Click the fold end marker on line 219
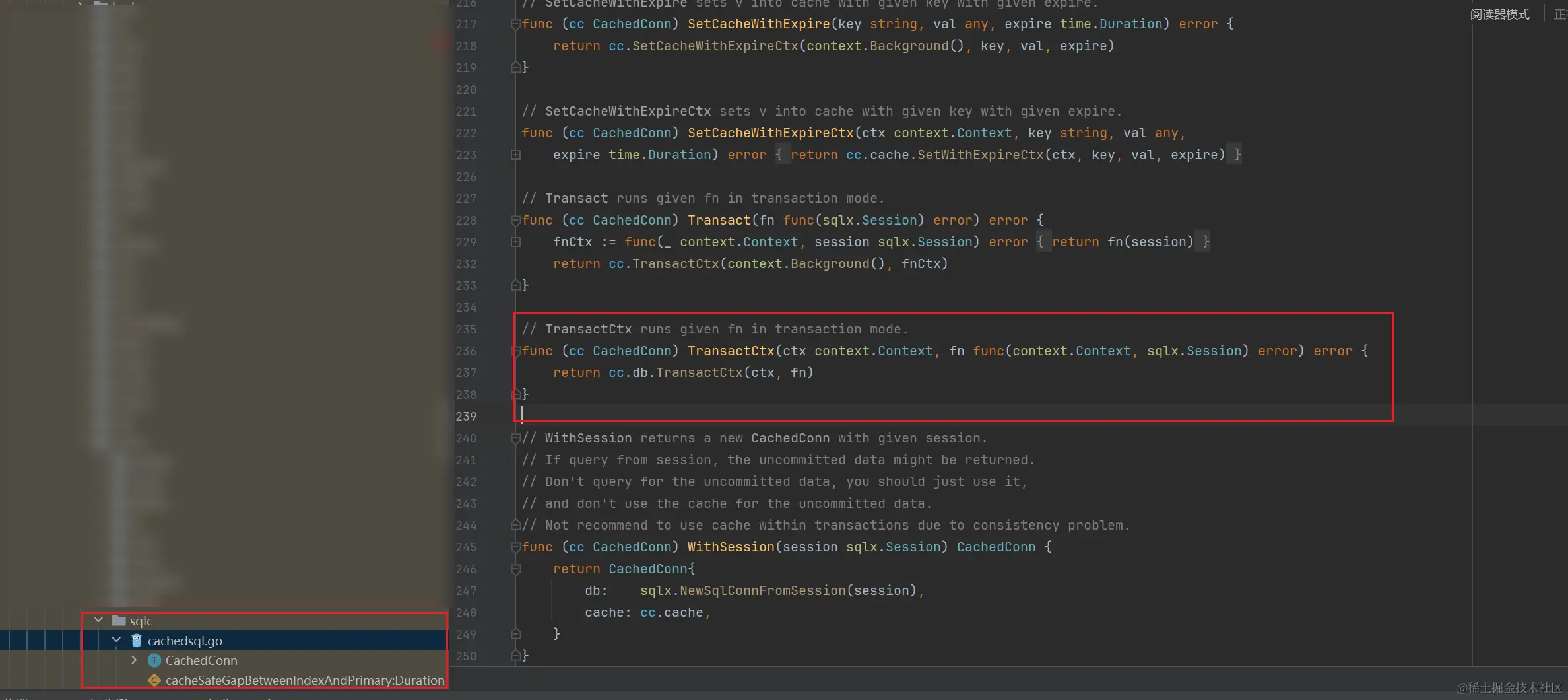The height and width of the screenshot is (700, 1568). click(x=515, y=67)
